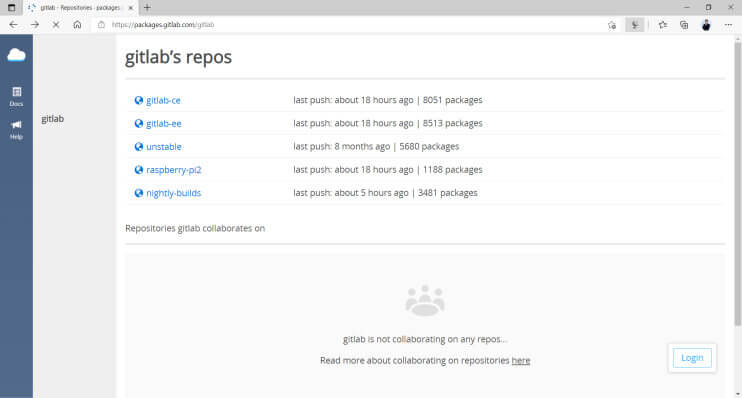The width and height of the screenshot is (742, 398).
Task: Click the highlighted extension icon in toolbar
Action: tap(635, 25)
